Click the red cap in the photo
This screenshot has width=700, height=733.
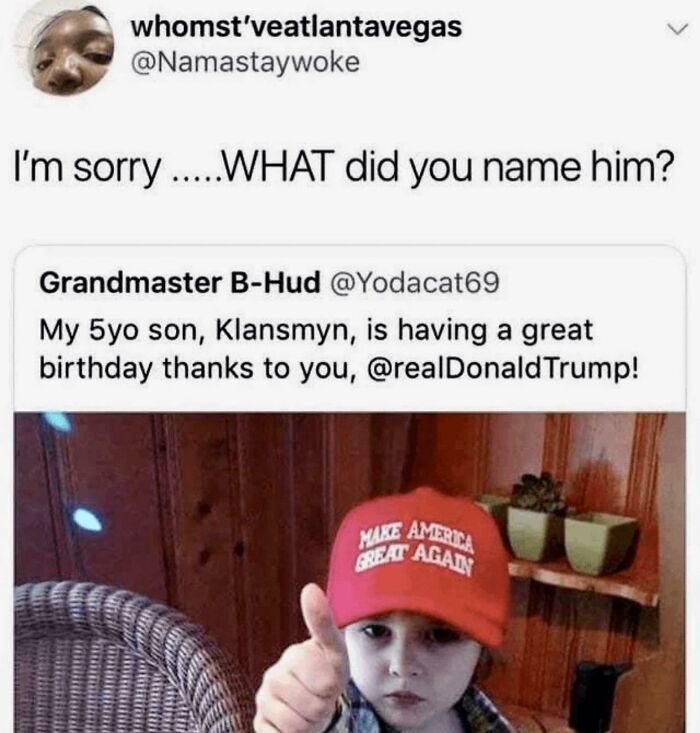pos(421,563)
